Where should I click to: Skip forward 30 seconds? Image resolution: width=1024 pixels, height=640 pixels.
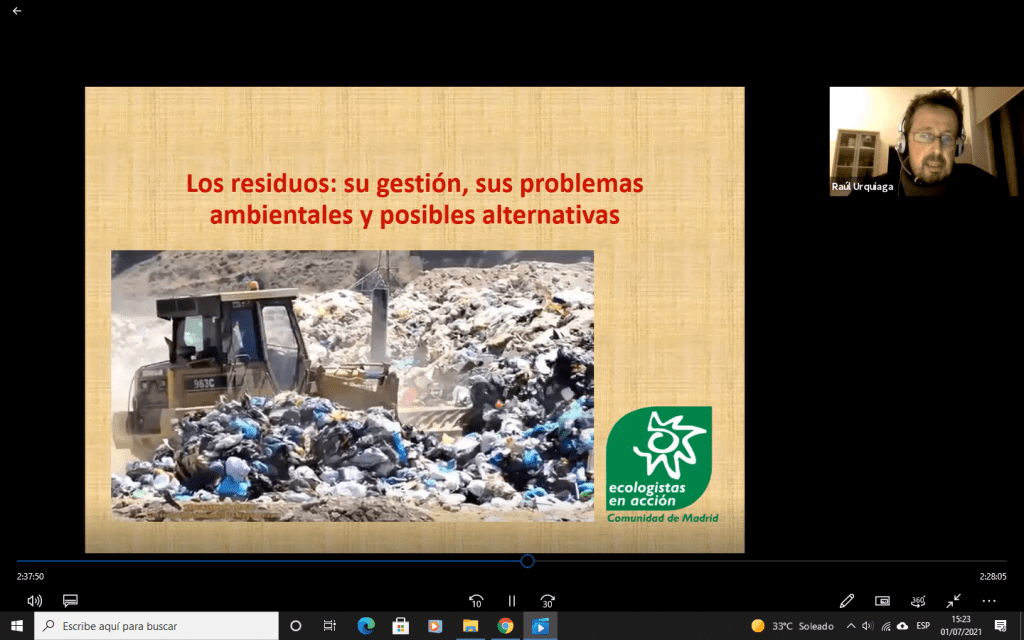coord(547,601)
